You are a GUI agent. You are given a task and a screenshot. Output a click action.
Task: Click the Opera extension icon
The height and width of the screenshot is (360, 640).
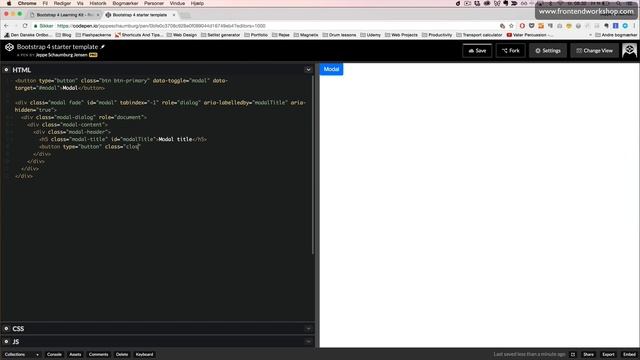click(522, 26)
